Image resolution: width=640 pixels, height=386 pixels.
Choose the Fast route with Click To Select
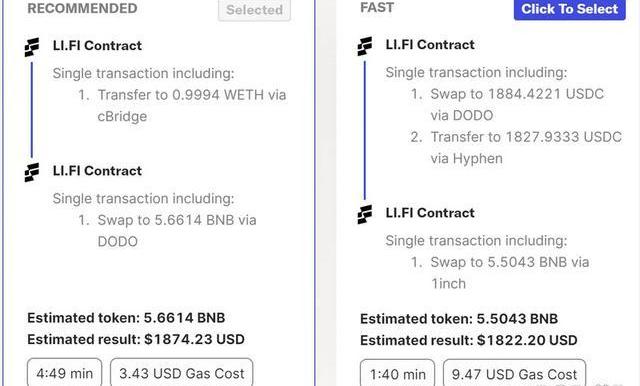570,9
